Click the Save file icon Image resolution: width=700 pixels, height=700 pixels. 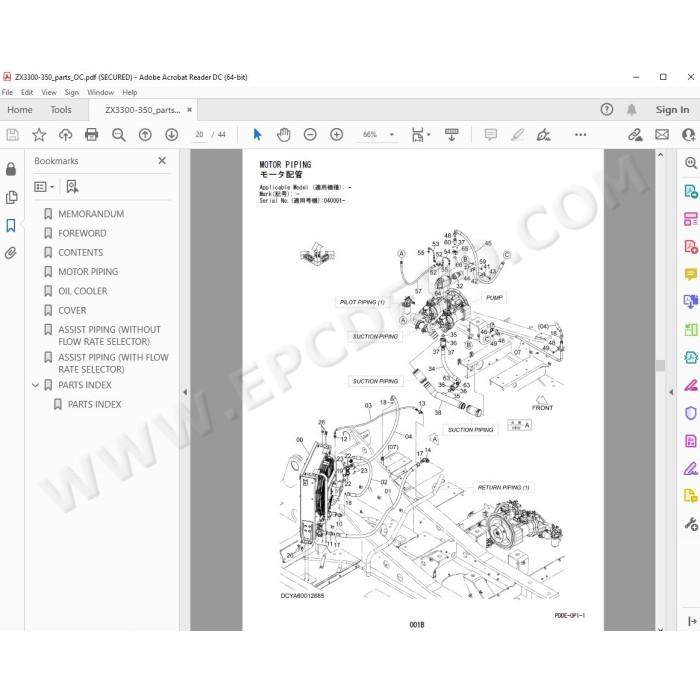tap(12, 134)
